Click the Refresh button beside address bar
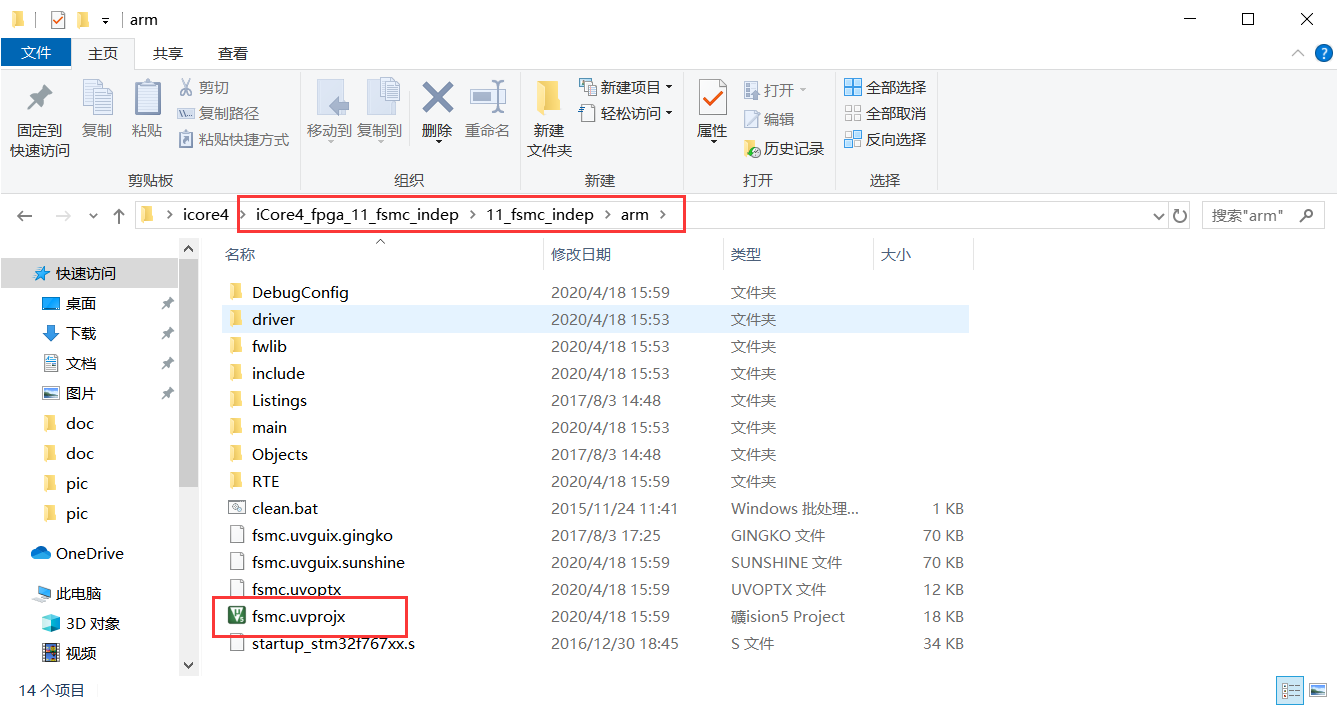1338x706 pixels. coord(1180,216)
